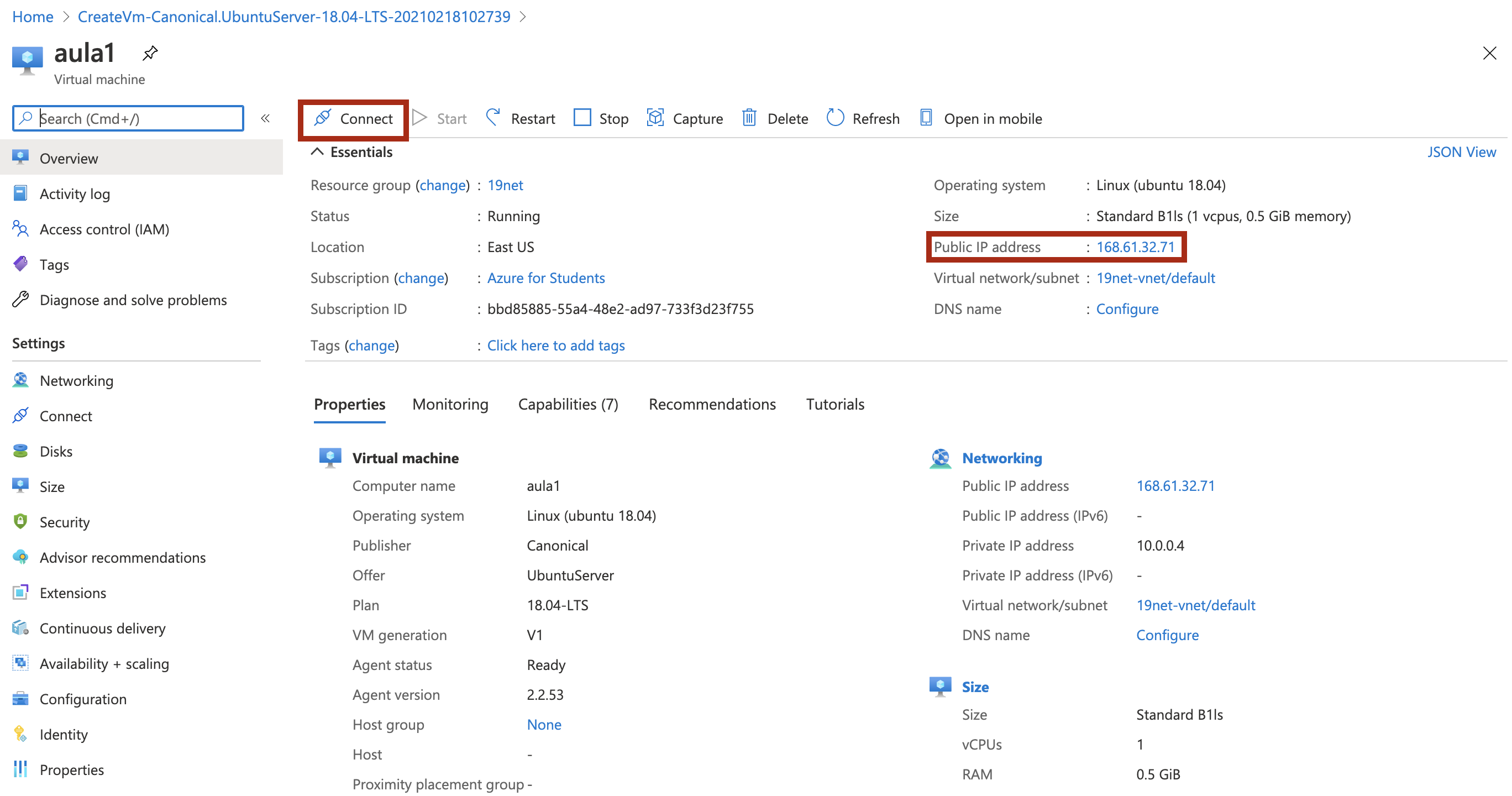Image resolution: width=1512 pixels, height=796 pixels.
Task: Pin aula1 with the pushpin icon
Action: pos(150,54)
